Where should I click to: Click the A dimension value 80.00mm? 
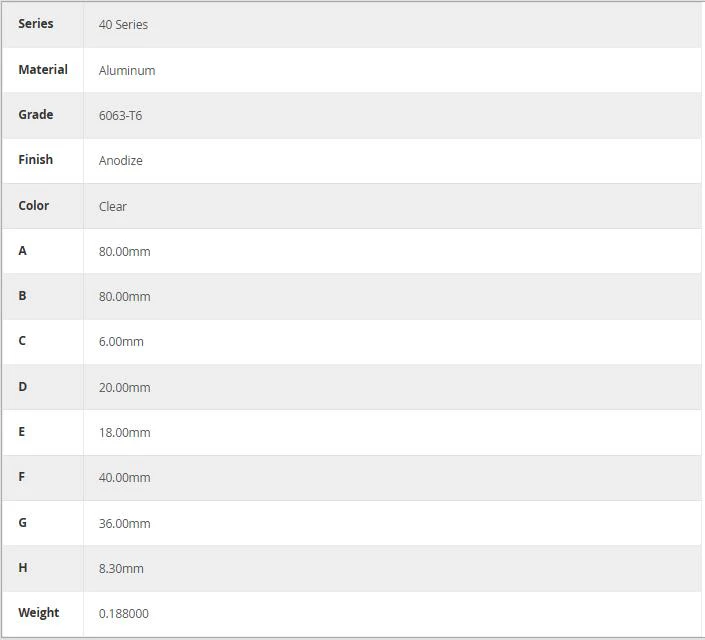[125, 251]
